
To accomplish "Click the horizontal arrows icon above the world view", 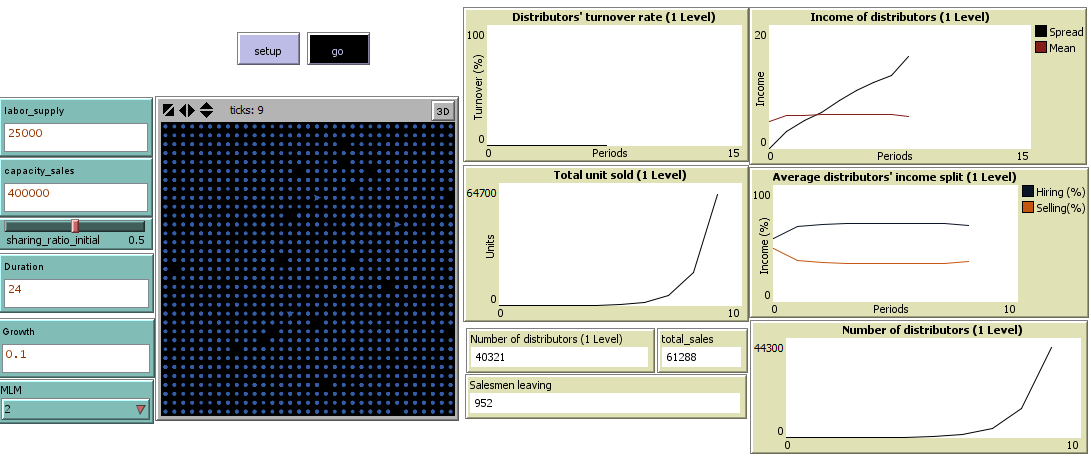I will tap(187, 110).
